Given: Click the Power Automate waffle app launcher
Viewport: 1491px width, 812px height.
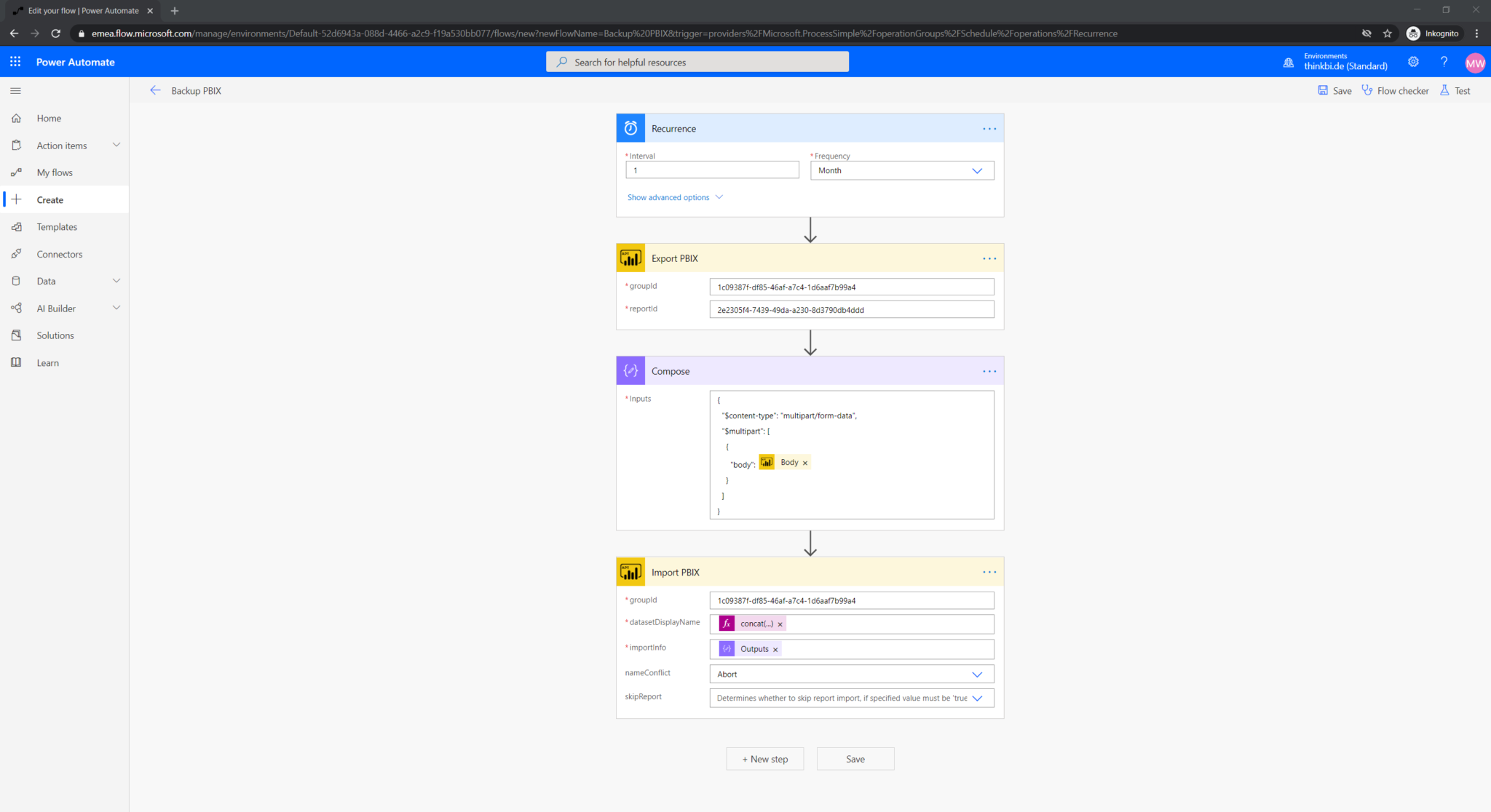Looking at the screenshot, I should tap(15, 61).
